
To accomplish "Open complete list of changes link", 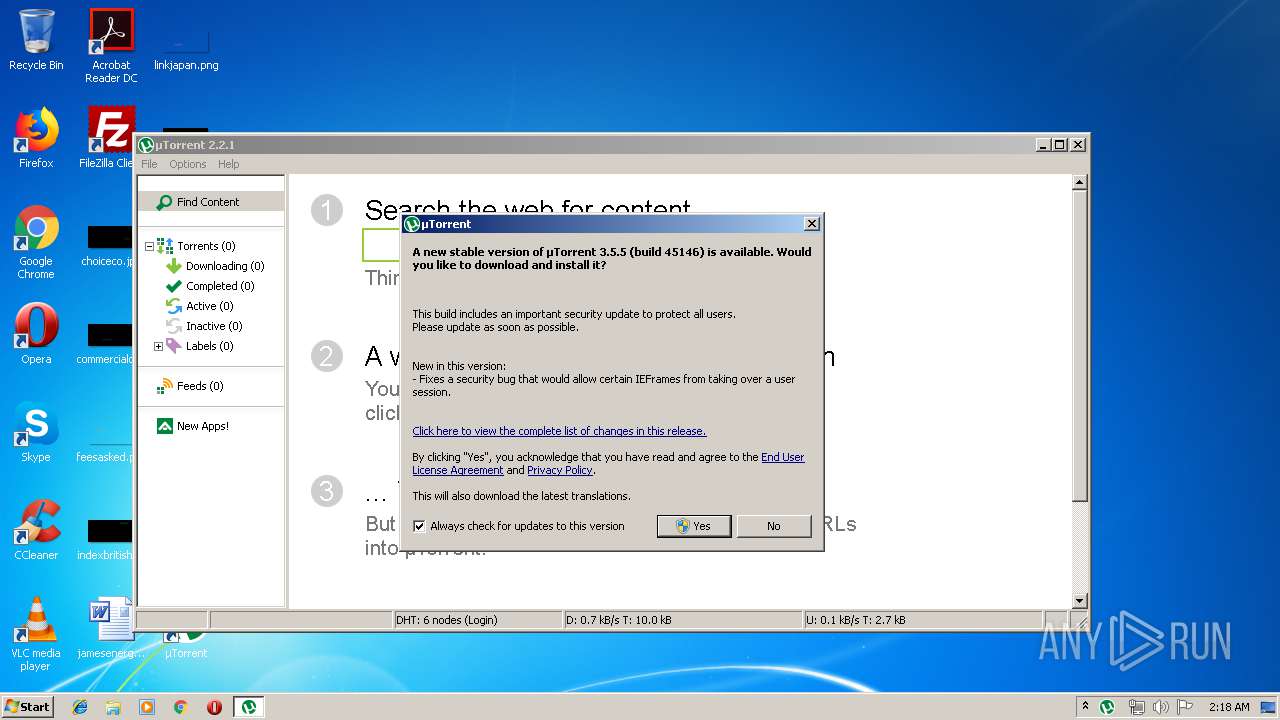I will pos(559,431).
